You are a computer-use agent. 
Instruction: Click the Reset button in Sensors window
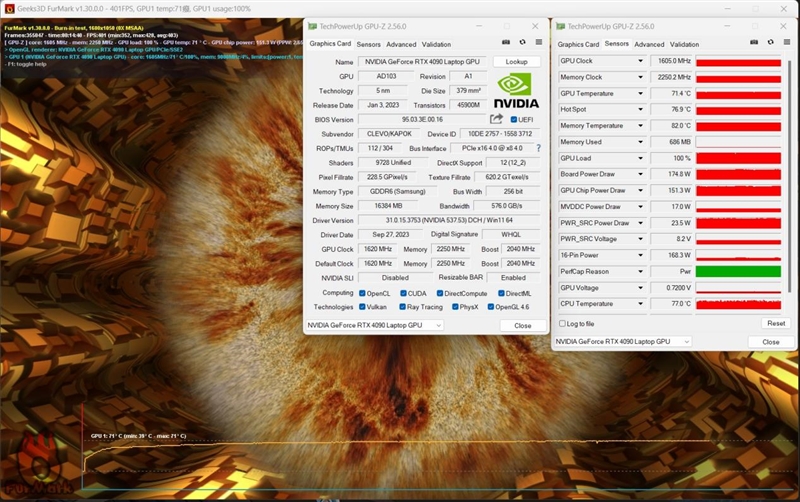[776, 323]
